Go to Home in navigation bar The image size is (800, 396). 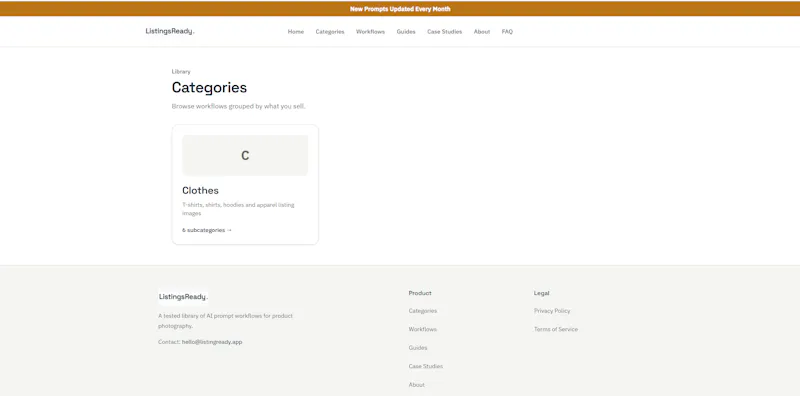pos(296,32)
